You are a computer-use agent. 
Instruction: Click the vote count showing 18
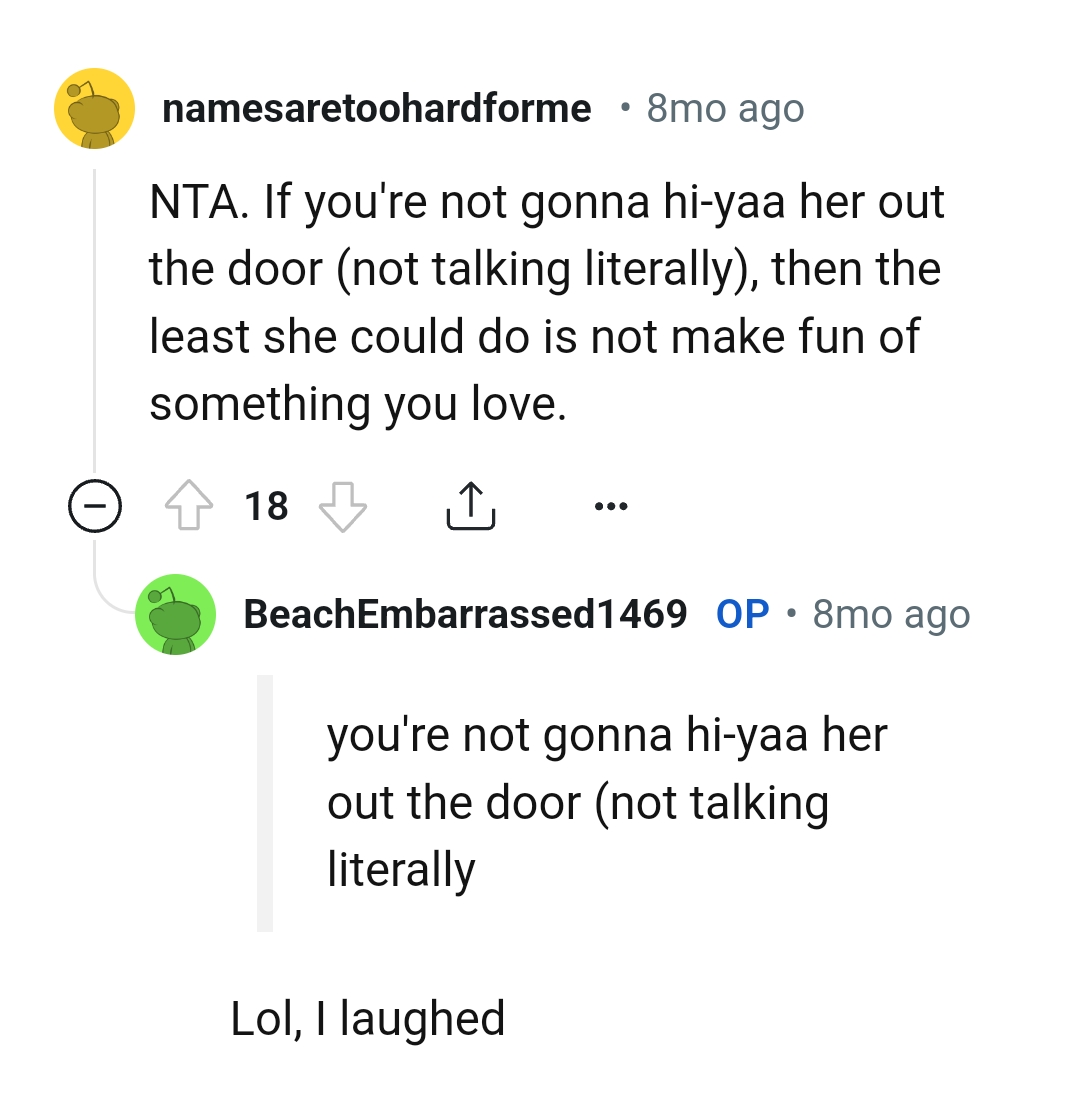pos(266,505)
